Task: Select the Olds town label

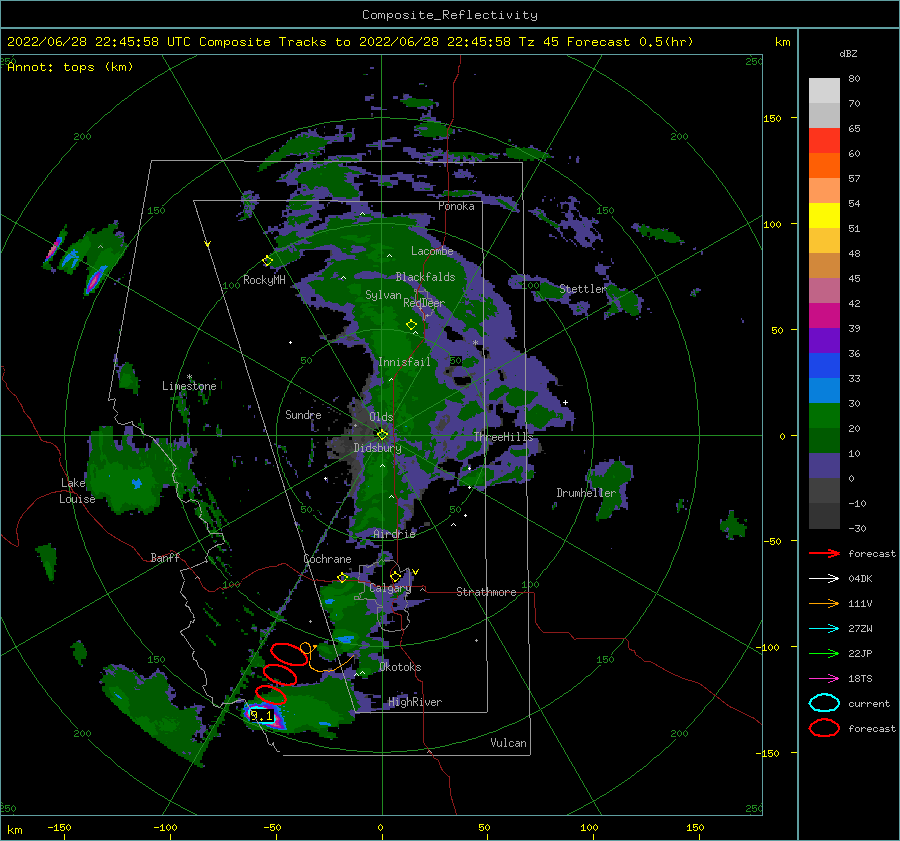Action: (x=381, y=417)
